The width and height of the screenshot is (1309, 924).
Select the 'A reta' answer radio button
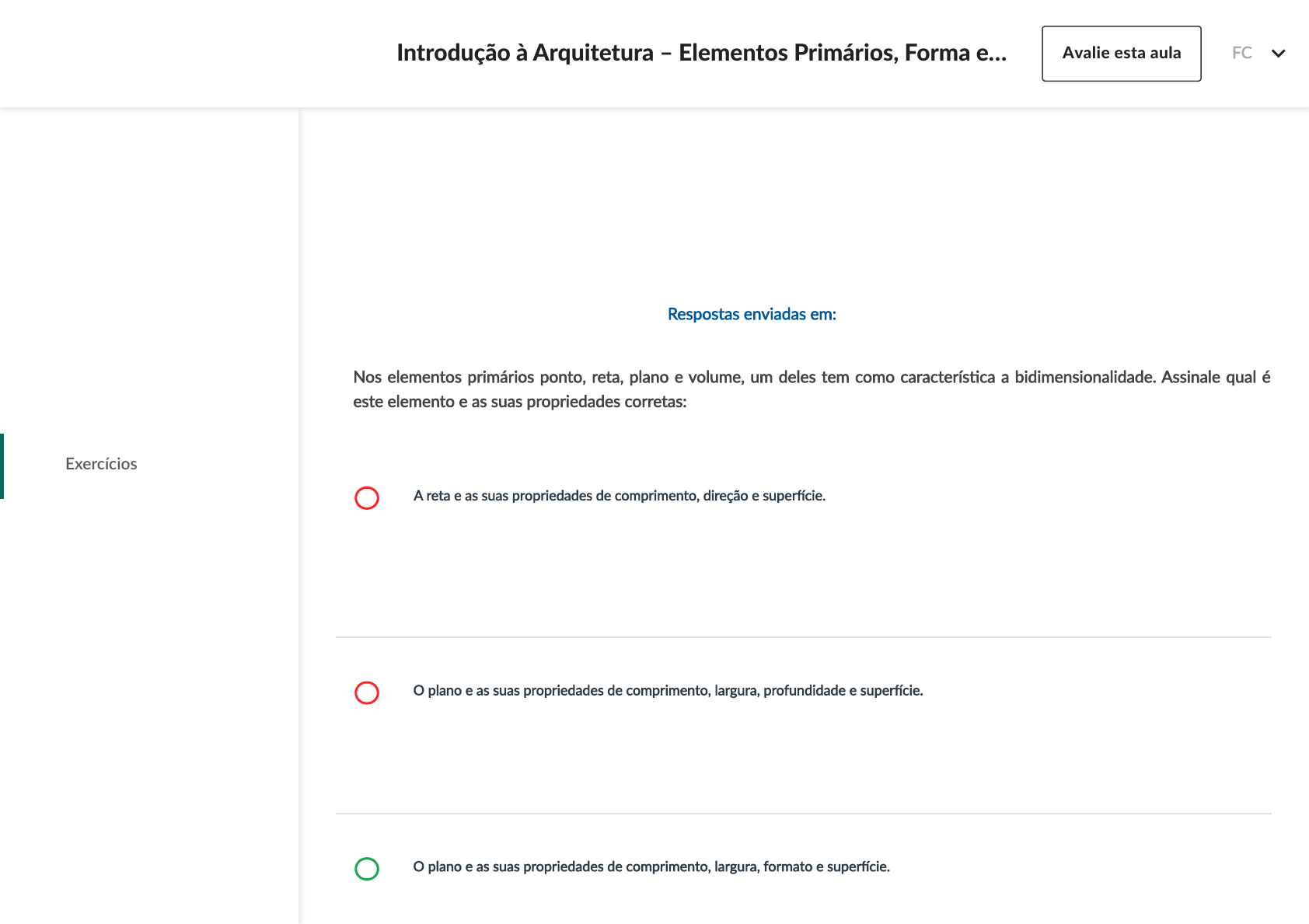click(x=367, y=497)
